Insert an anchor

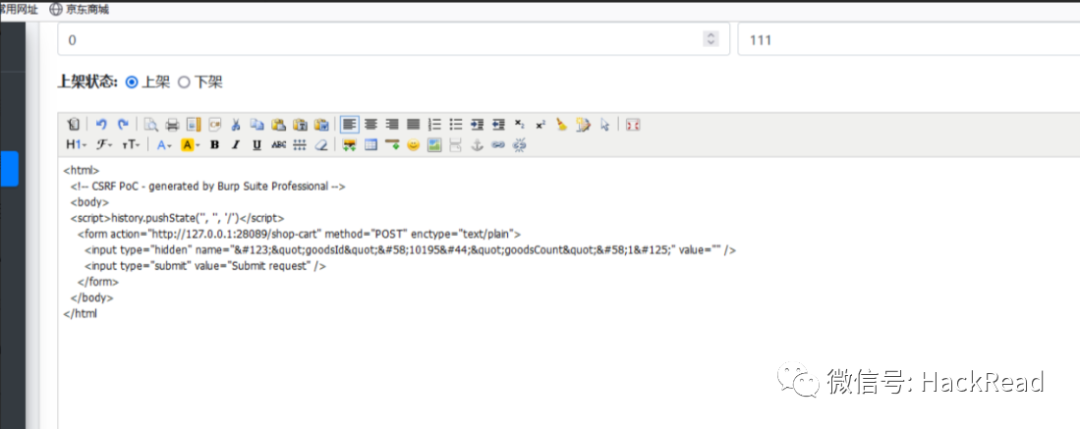(x=477, y=145)
